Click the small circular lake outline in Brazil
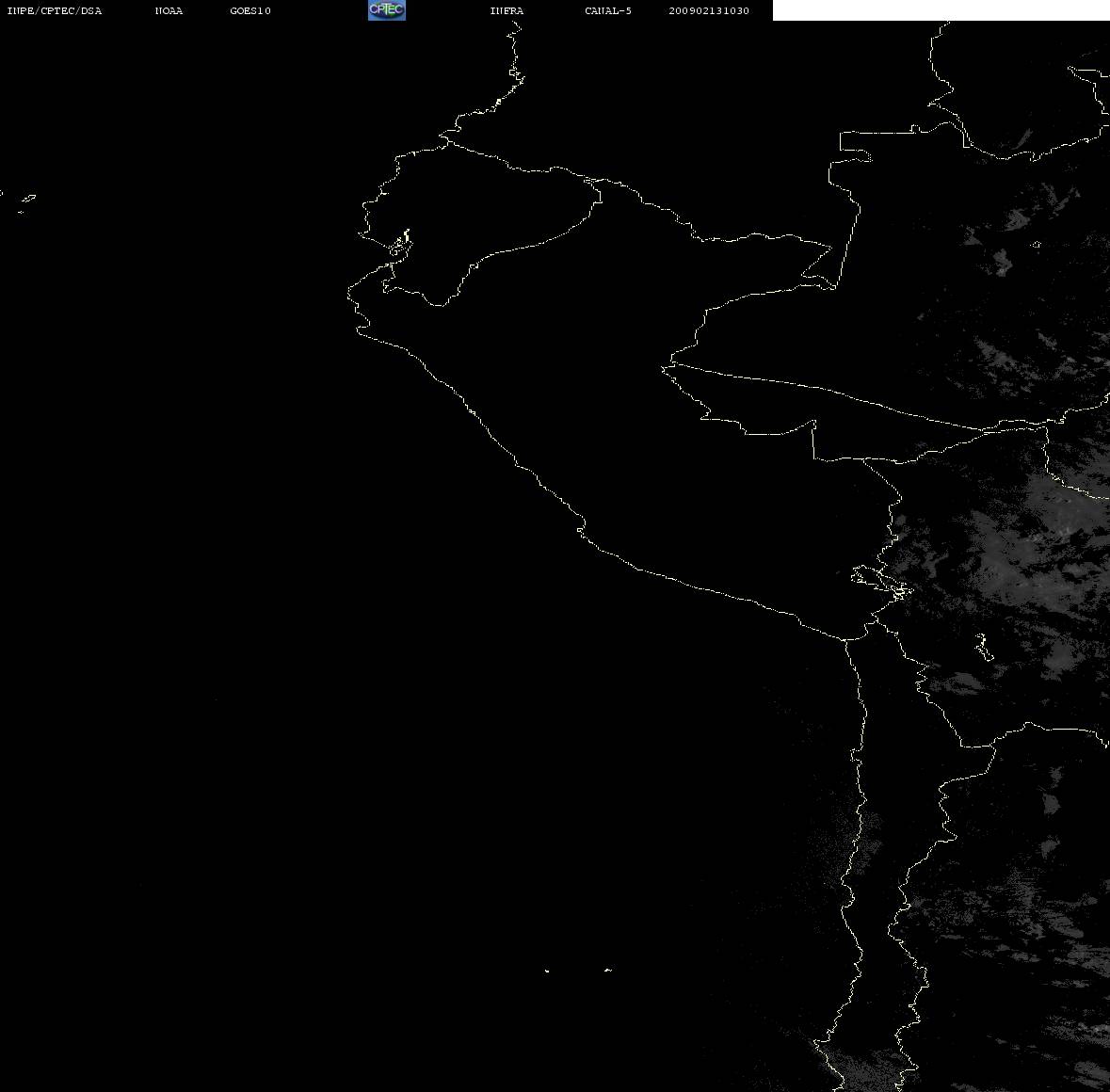This screenshot has height=1092, width=1110. pyautogui.click(x=1037, y=245)
